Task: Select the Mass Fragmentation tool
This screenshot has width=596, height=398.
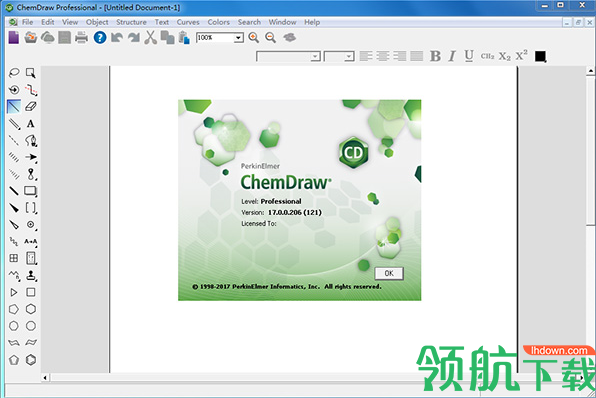Action: click(x=31, y=90)
